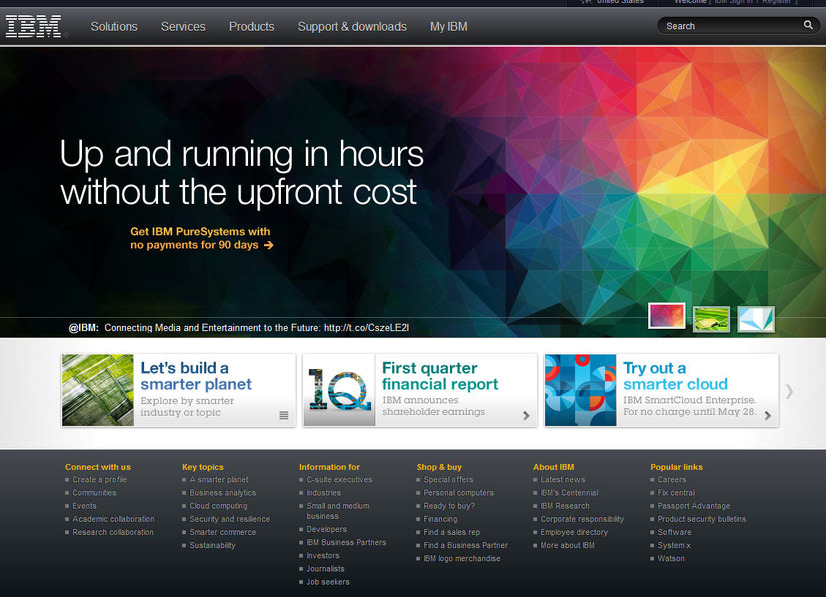
Task: Open 'Employee directory' link
Action: 574,532
